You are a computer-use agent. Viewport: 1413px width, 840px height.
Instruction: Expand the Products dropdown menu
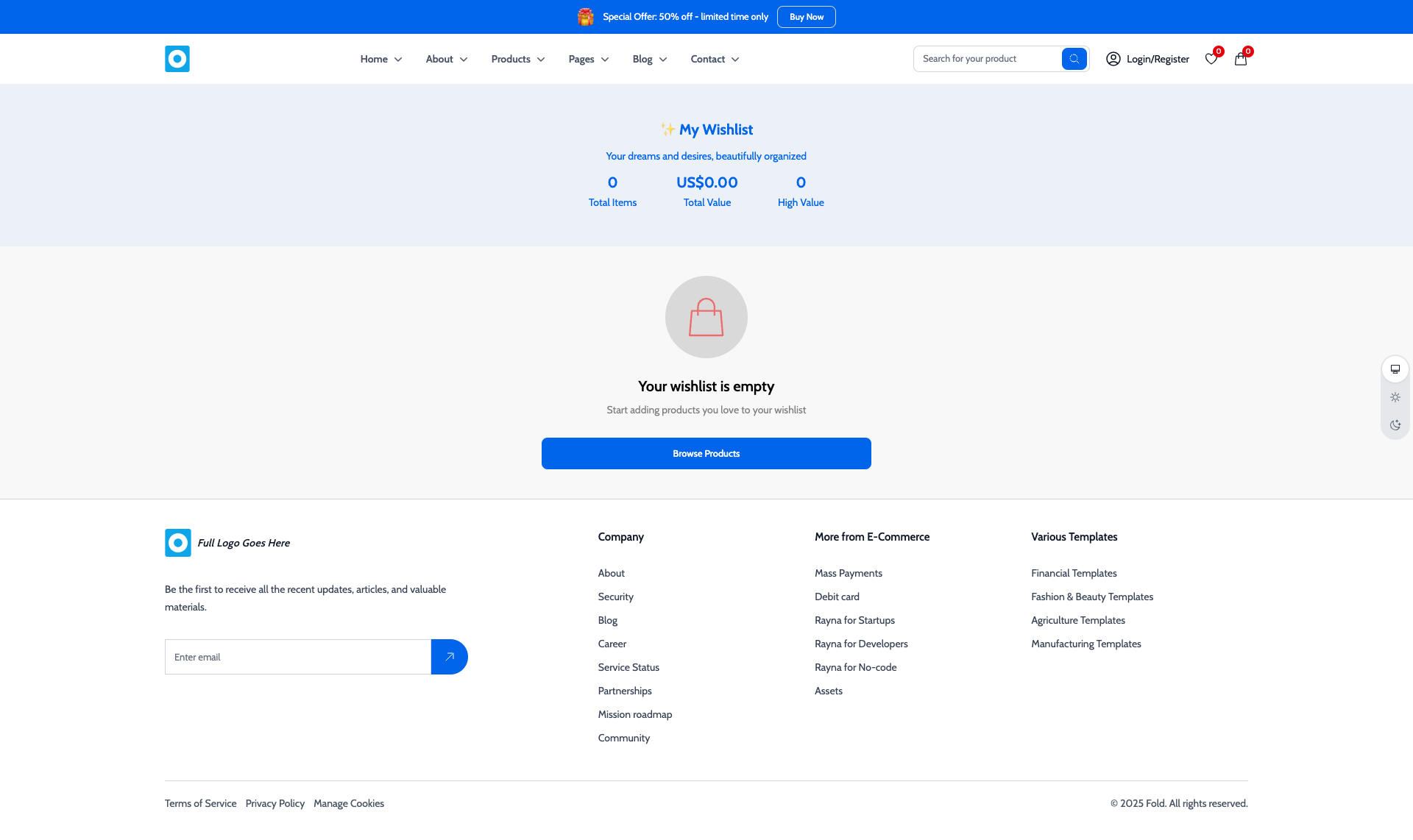[518, 59]
